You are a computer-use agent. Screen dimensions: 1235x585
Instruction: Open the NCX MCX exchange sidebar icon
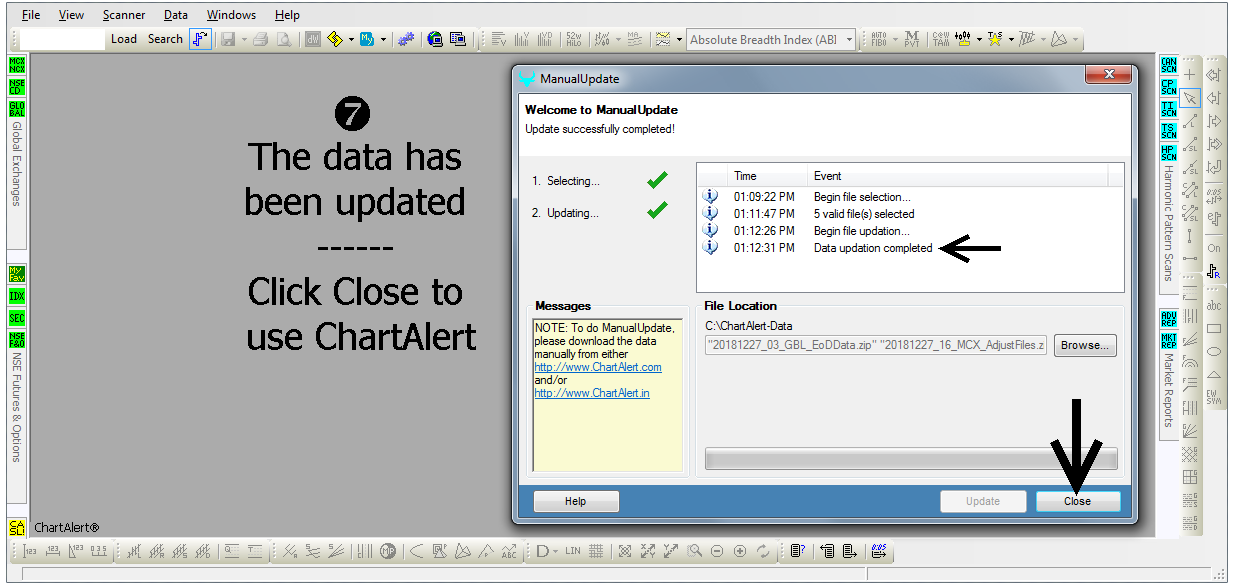pyautogui.click(x=17, y=65)
